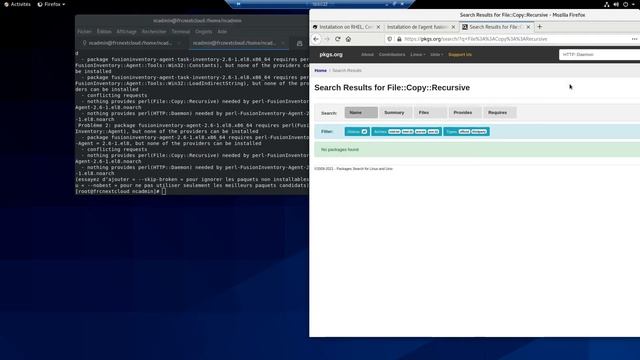The height and width of the screenshot is (360, 640).
Task: Open the network status icon in top bar
Action: click(x=607, y=4)
